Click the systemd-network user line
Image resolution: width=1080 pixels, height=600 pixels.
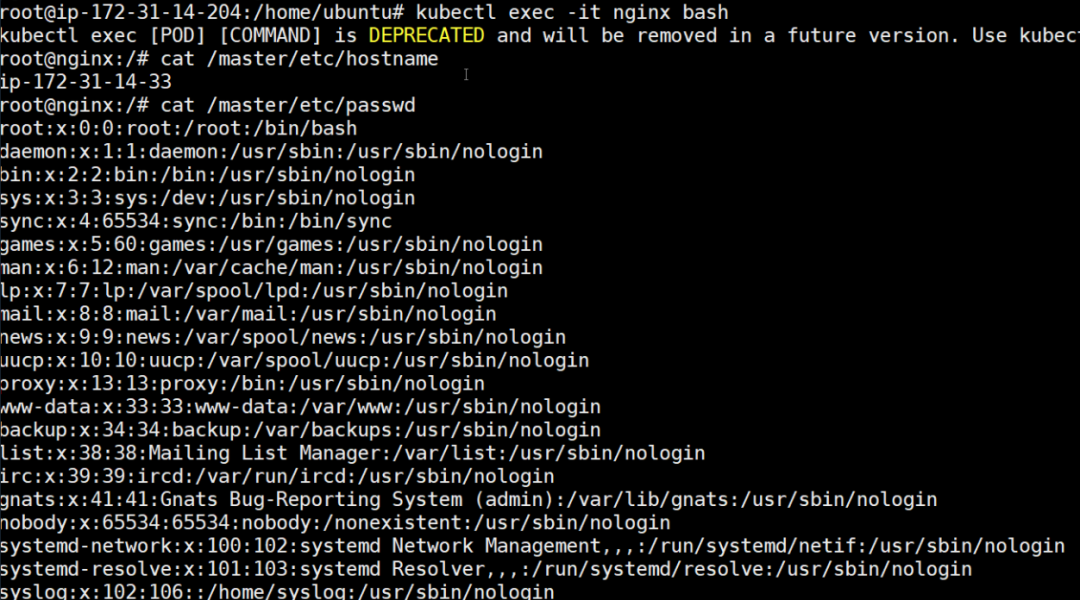tap(532, 546)
